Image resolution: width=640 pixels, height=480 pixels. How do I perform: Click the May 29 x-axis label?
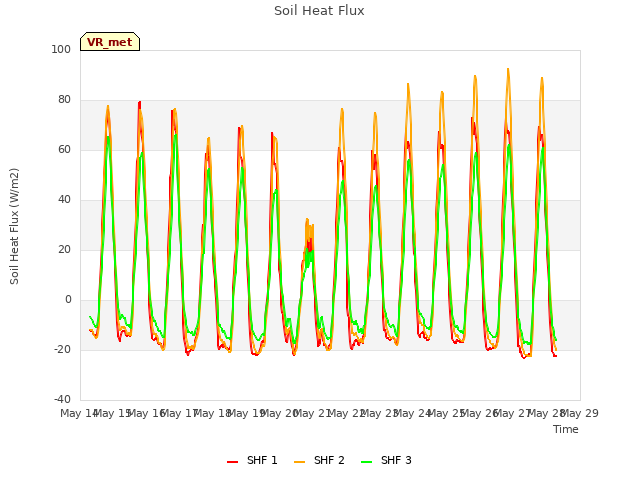click(x=580, y=413)
